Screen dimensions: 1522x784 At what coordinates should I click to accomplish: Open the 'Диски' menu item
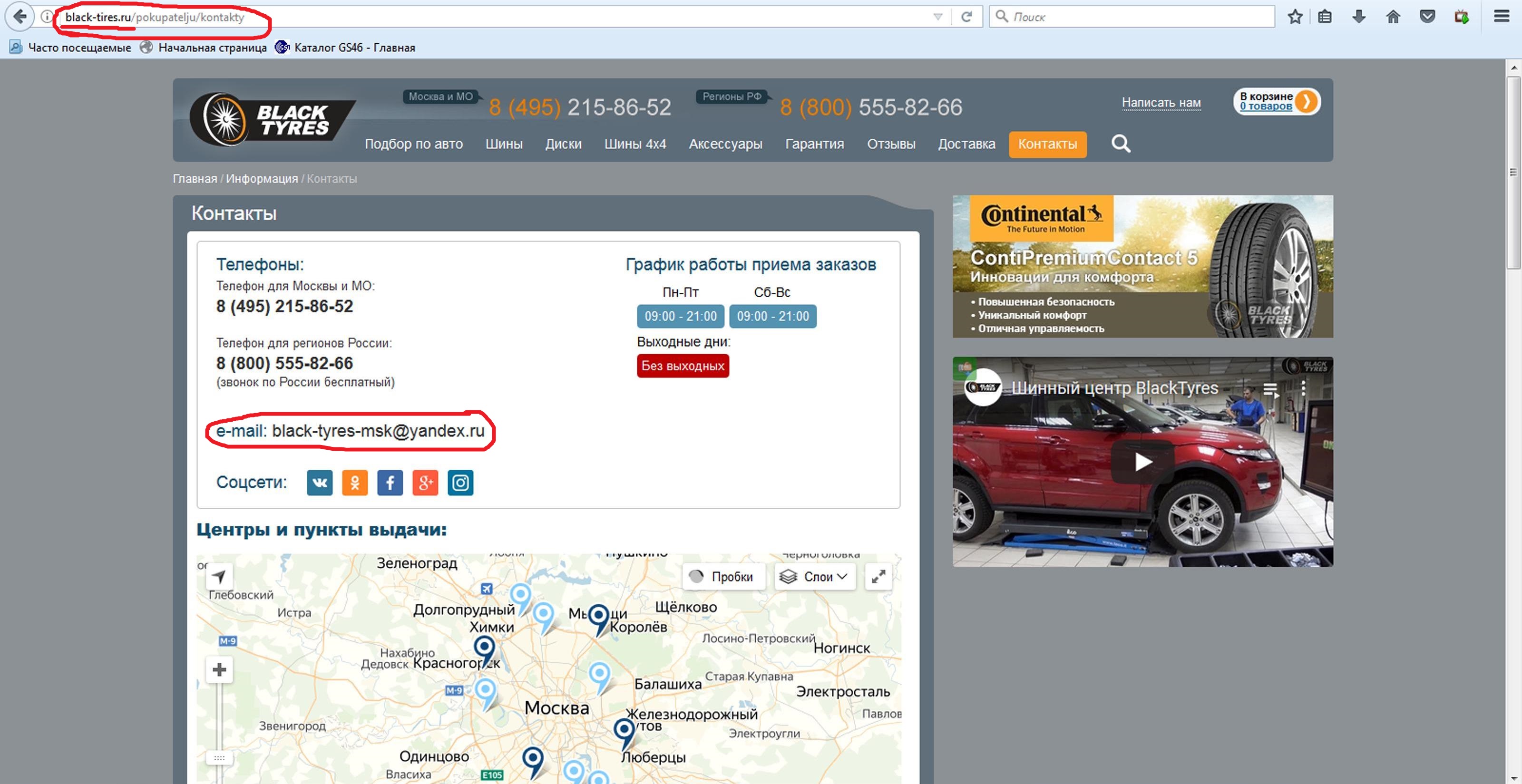563,144
